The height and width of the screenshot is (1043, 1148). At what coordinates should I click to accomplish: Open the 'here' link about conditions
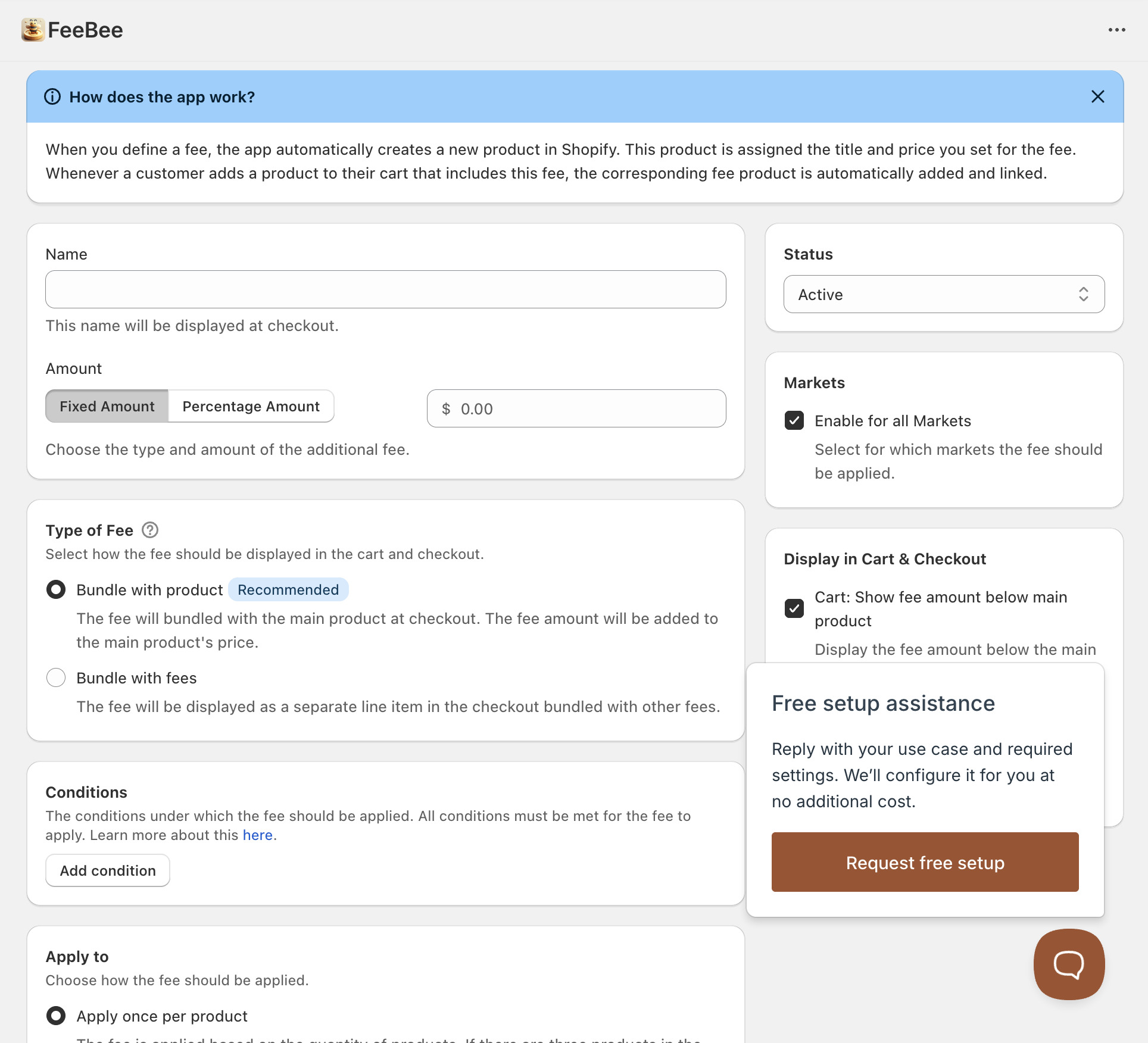pos(258,835)
